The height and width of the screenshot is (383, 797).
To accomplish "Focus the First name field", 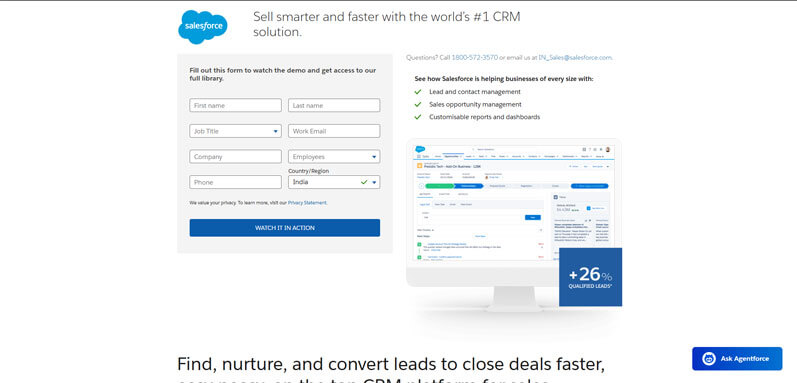I will point(235,105).
